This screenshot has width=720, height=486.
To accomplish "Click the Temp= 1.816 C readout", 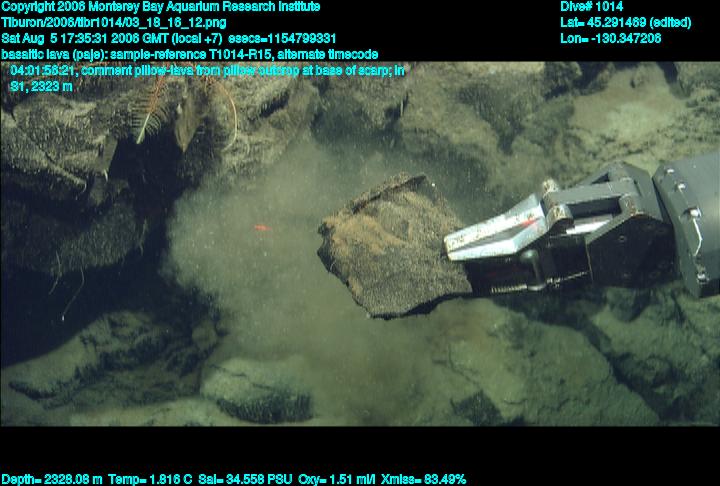I will pyautogui.click(x=150, y=480).
